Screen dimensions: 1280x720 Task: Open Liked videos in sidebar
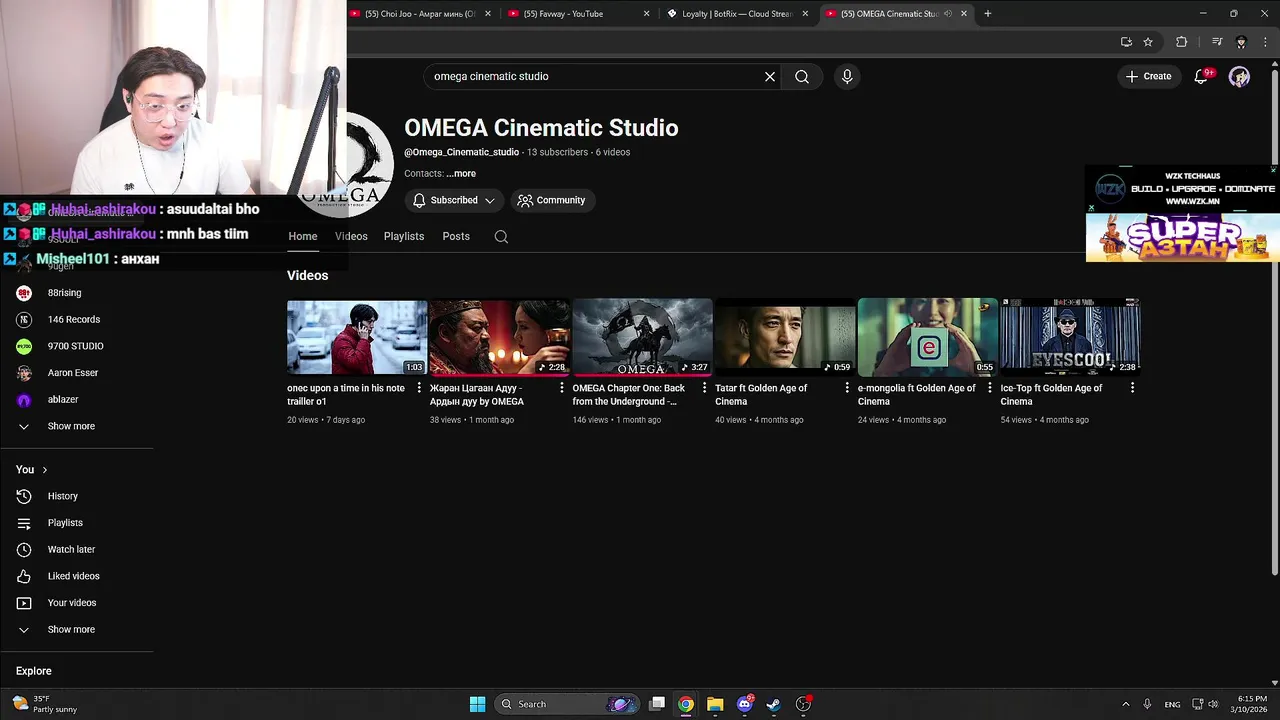pyautogui.click(x=73, y=576)
